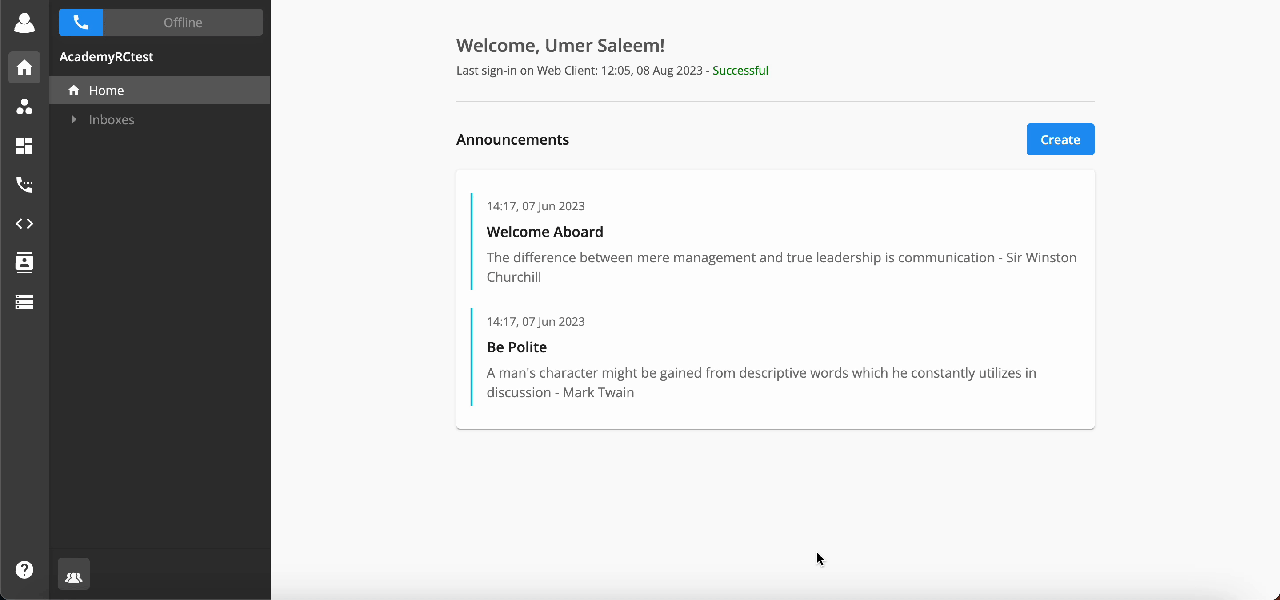Toggle the Offline status selector
The width and height of the screenshot is (1280, 600).
(183, 22)
